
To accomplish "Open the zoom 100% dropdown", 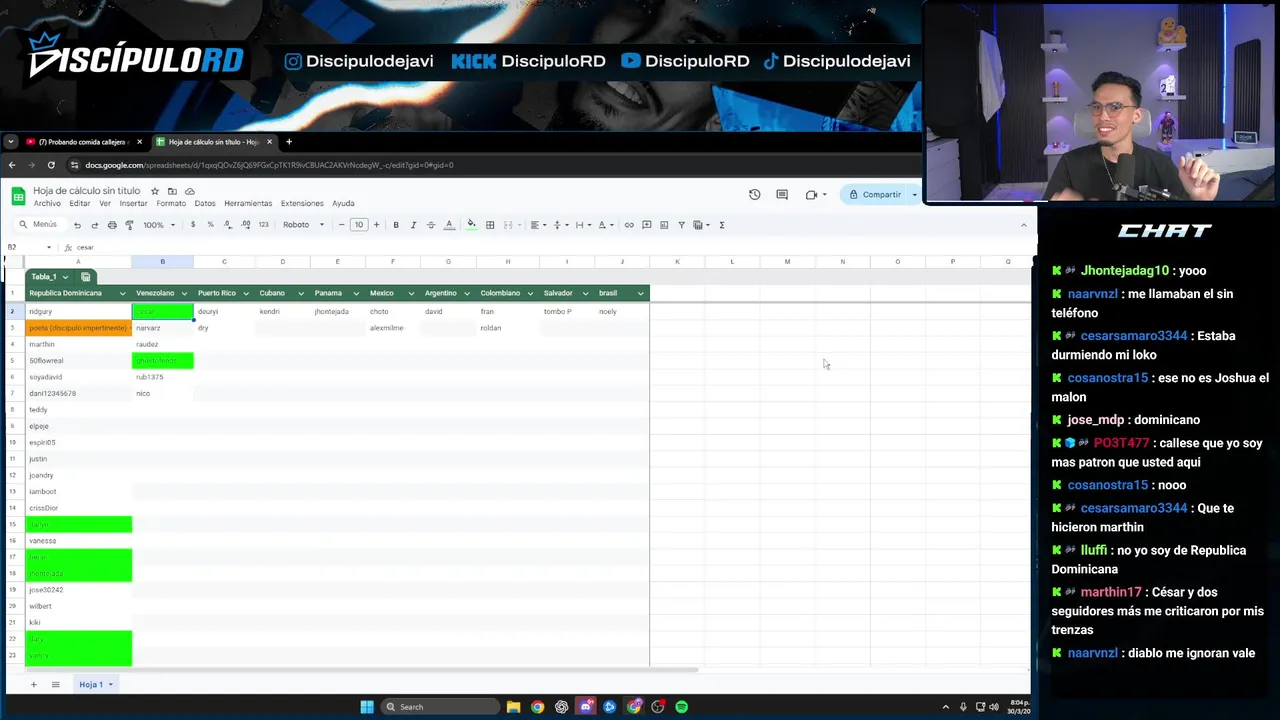I will [x=159, y=225].
